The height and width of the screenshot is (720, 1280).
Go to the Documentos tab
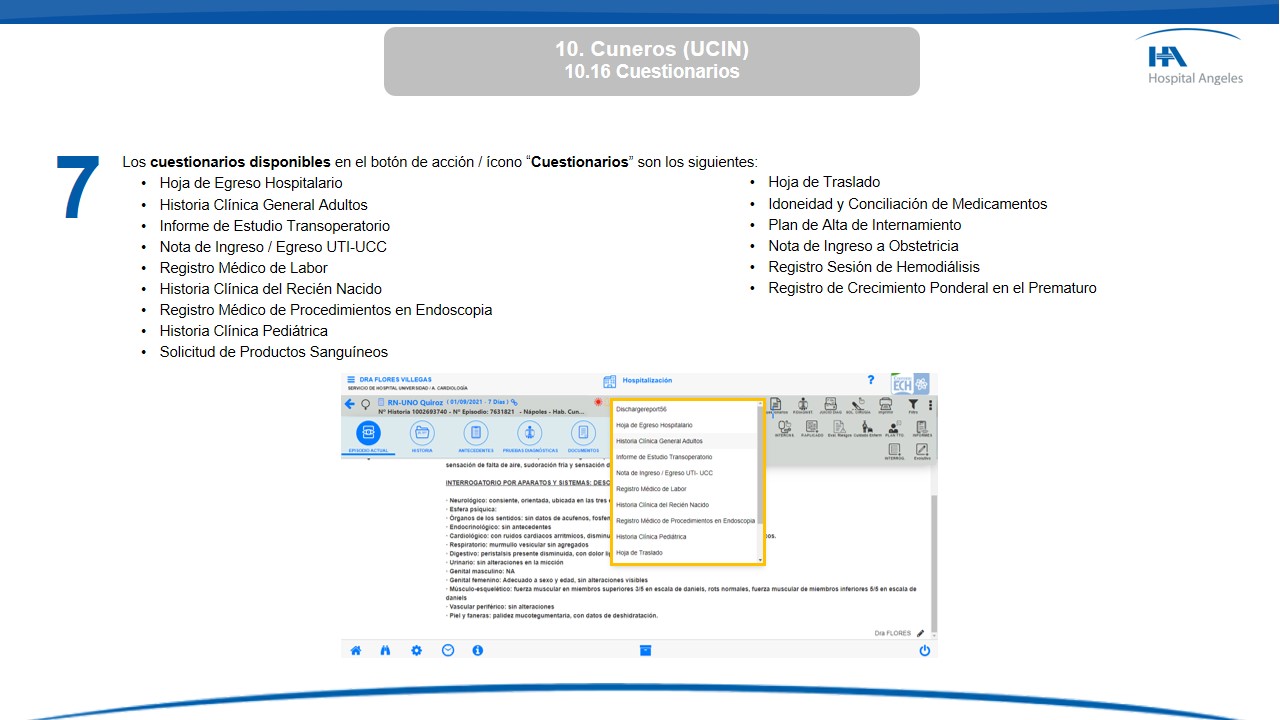pos(583,433)
